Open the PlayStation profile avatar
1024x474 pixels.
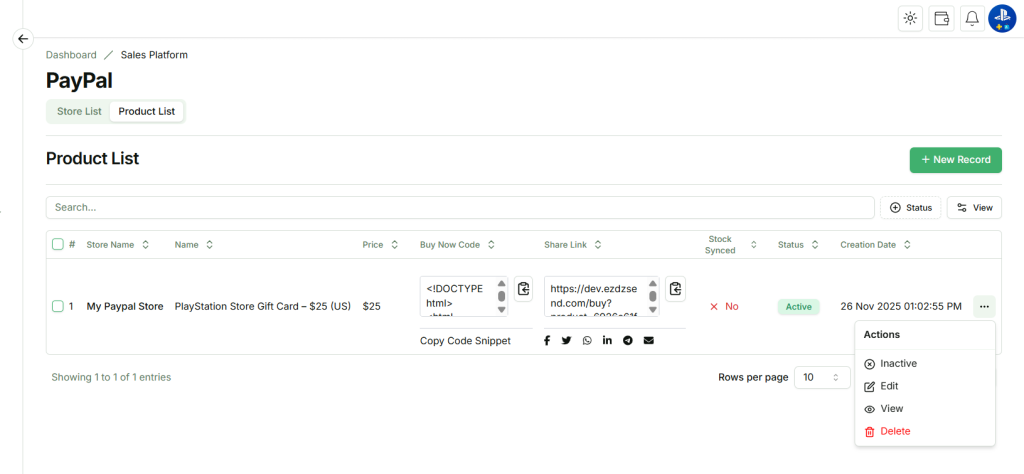[1002, 18]
